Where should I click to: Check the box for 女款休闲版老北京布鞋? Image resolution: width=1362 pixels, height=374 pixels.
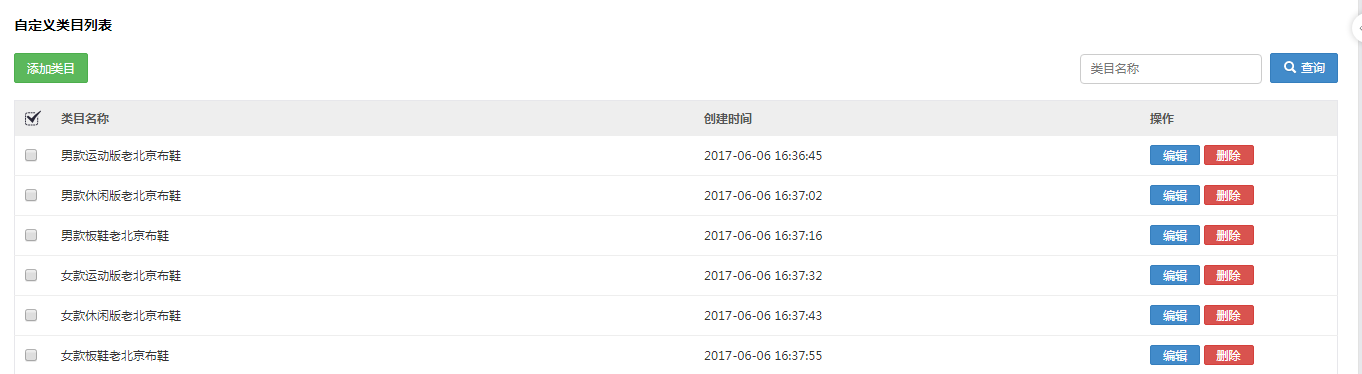point(31,315)
